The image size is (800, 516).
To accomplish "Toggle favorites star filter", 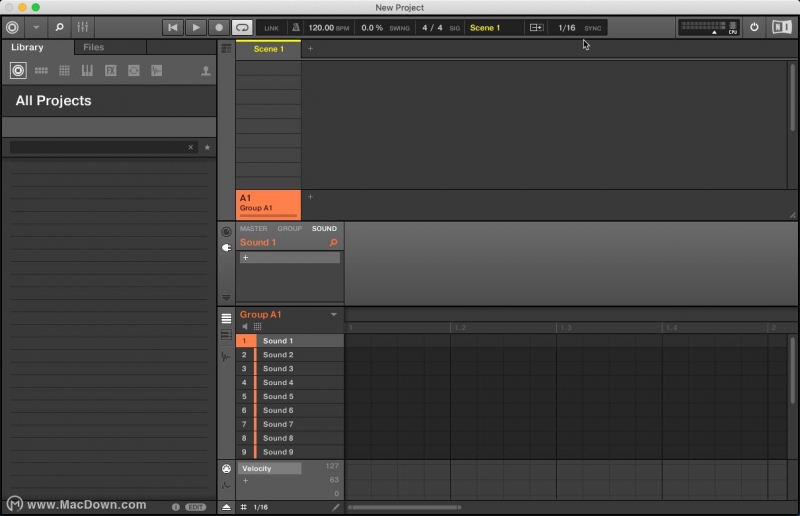I will pos(207,148).
